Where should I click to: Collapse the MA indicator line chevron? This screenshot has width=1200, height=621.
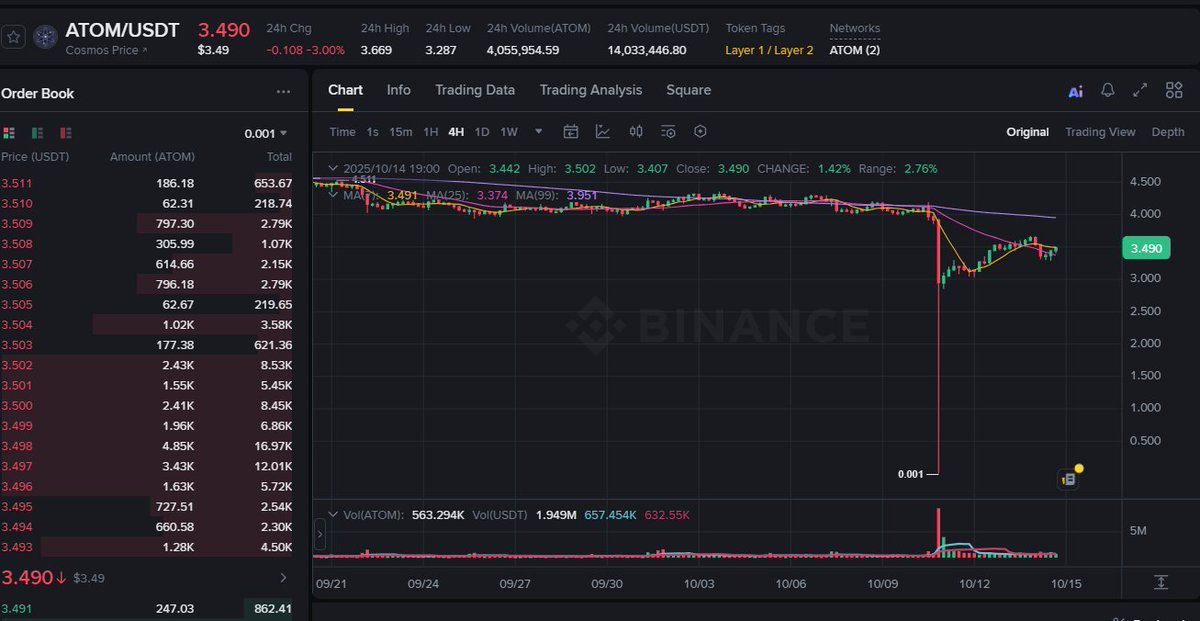[333, 194]
